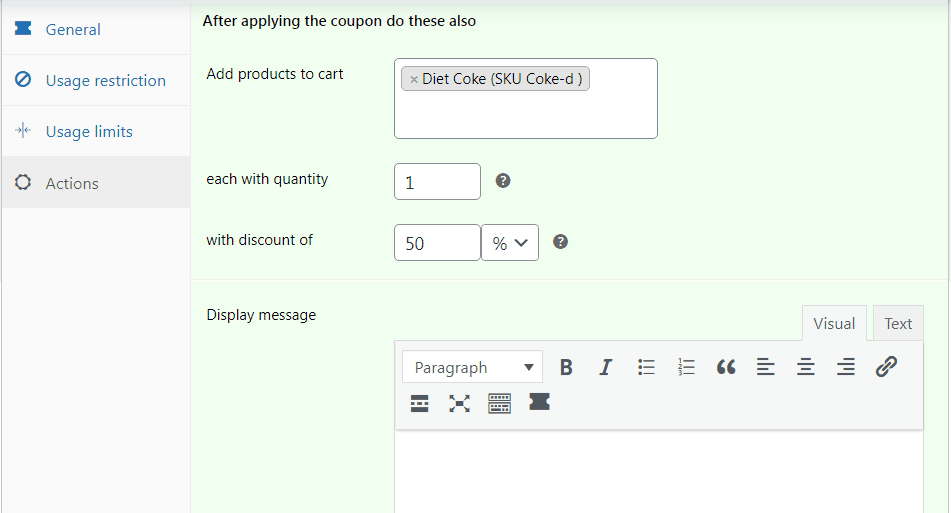
Task: Remove Diet Coke from products
Action: (414, 79)
